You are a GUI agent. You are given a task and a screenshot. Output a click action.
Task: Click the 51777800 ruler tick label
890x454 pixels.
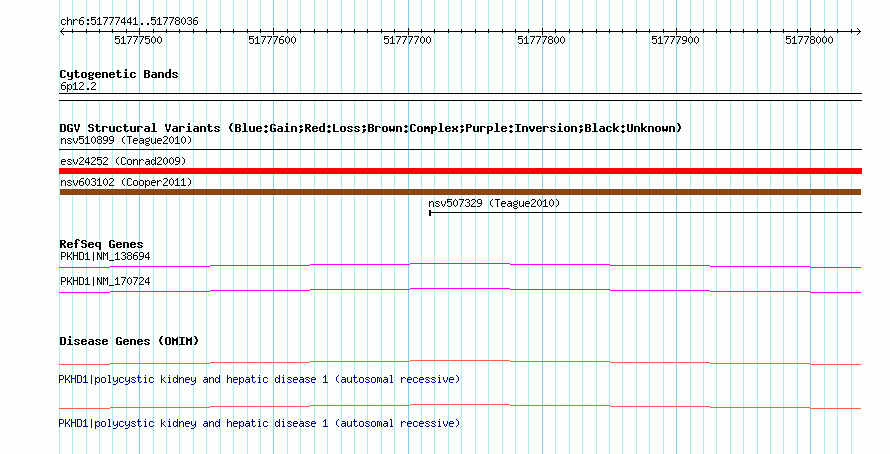click(x=541, y=40)
